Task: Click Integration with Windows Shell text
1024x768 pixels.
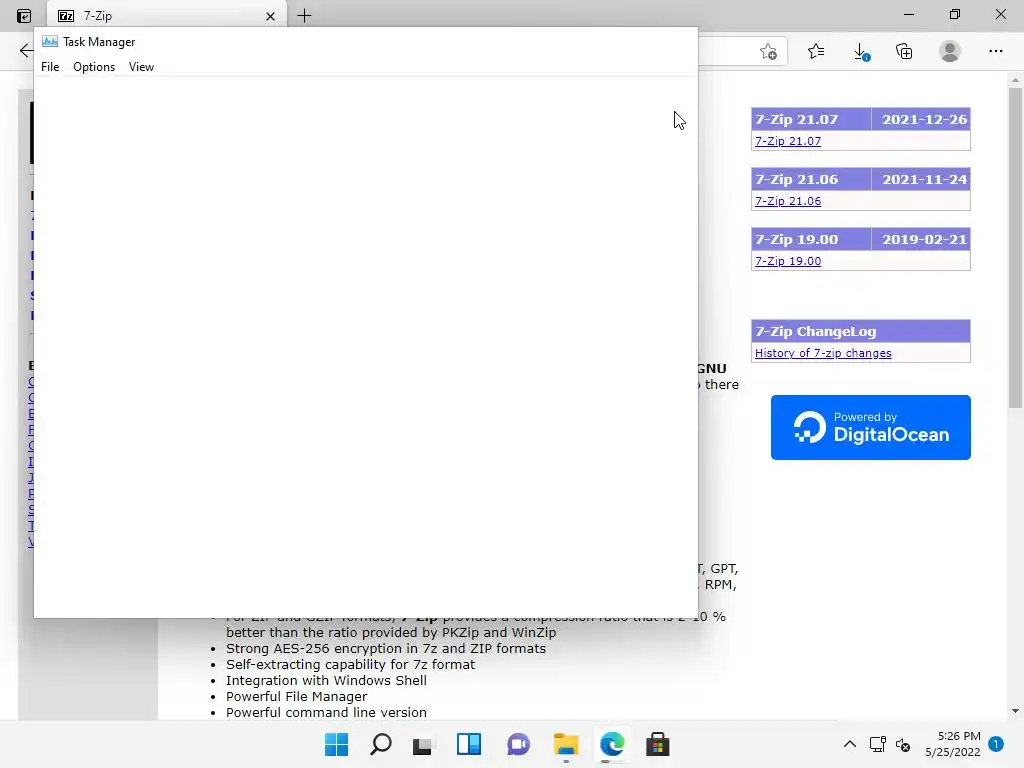Action: pos(326,680)
